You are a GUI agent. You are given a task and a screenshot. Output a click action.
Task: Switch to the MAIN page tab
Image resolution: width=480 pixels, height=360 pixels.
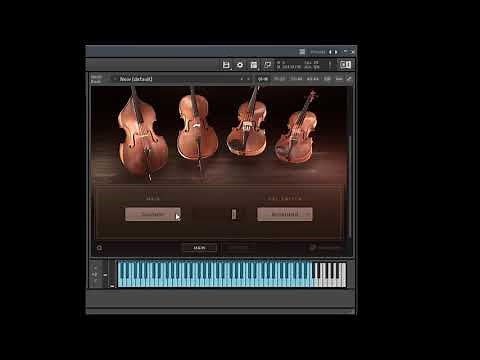pyautogui.click(x=200, y=248)
